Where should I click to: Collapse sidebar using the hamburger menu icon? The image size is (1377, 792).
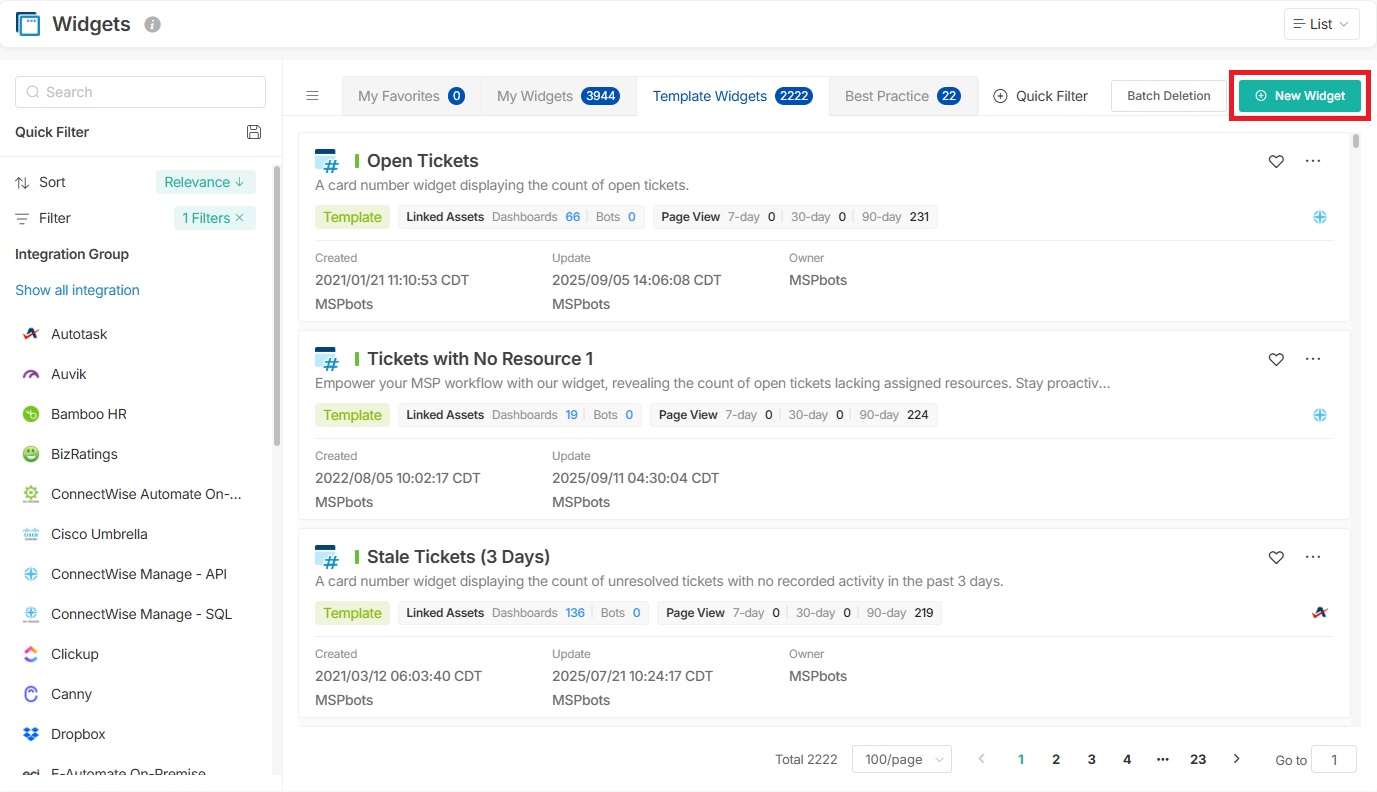(312, 96)
